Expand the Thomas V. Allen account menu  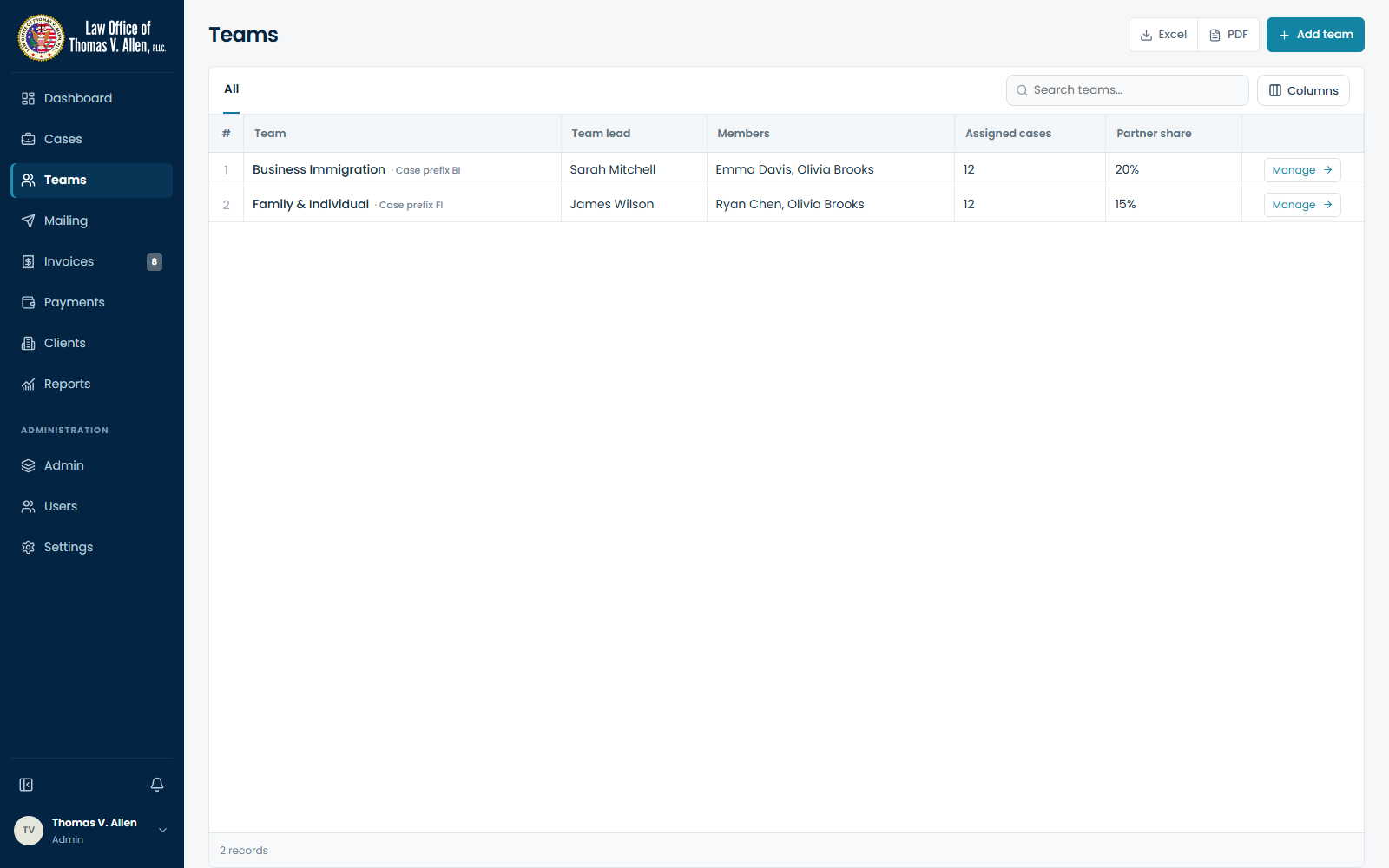coord(162,831)
